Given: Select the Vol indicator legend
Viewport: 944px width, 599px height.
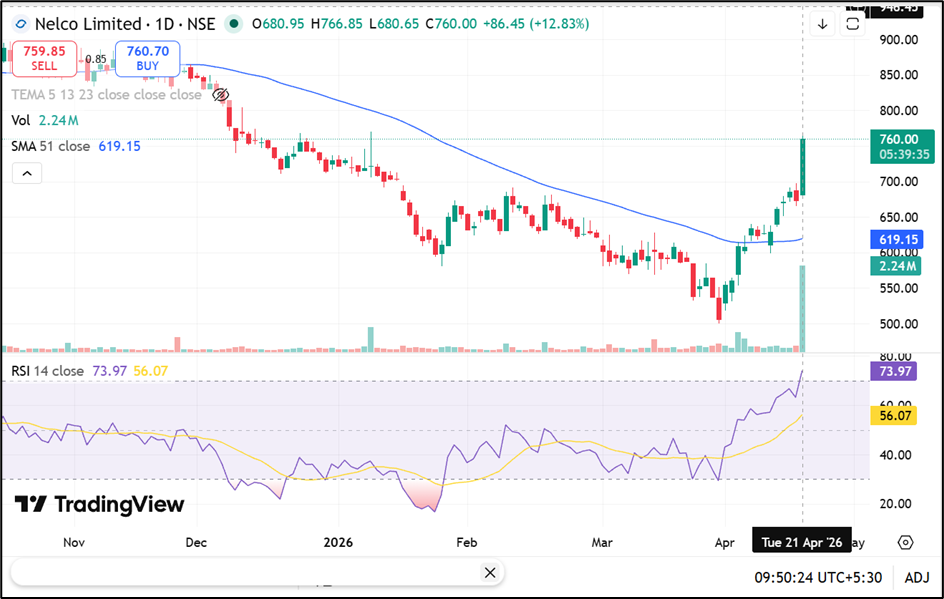Looking at the screenshot, I should pyautogui.click(x=21, y=120).
